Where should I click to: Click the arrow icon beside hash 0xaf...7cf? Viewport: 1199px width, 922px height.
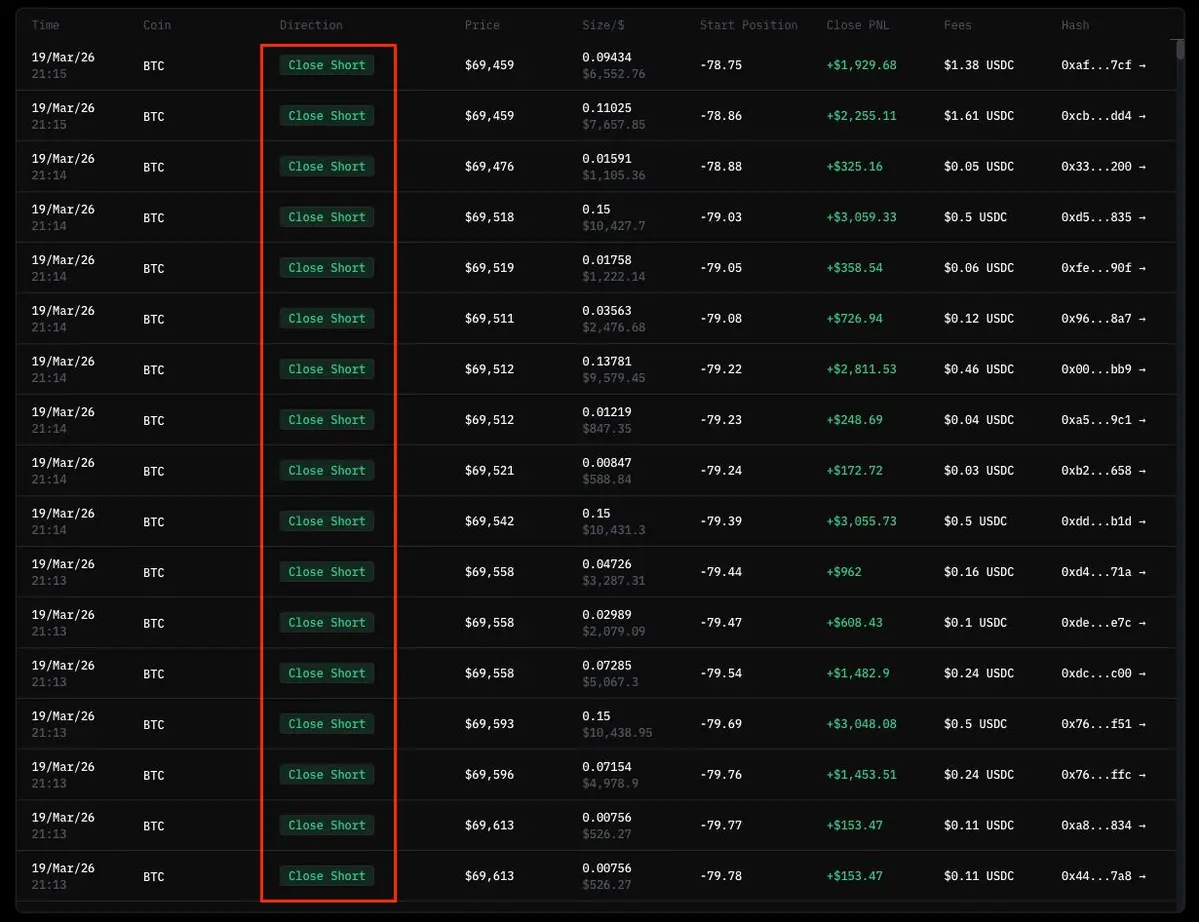[x=1142, y=66]
